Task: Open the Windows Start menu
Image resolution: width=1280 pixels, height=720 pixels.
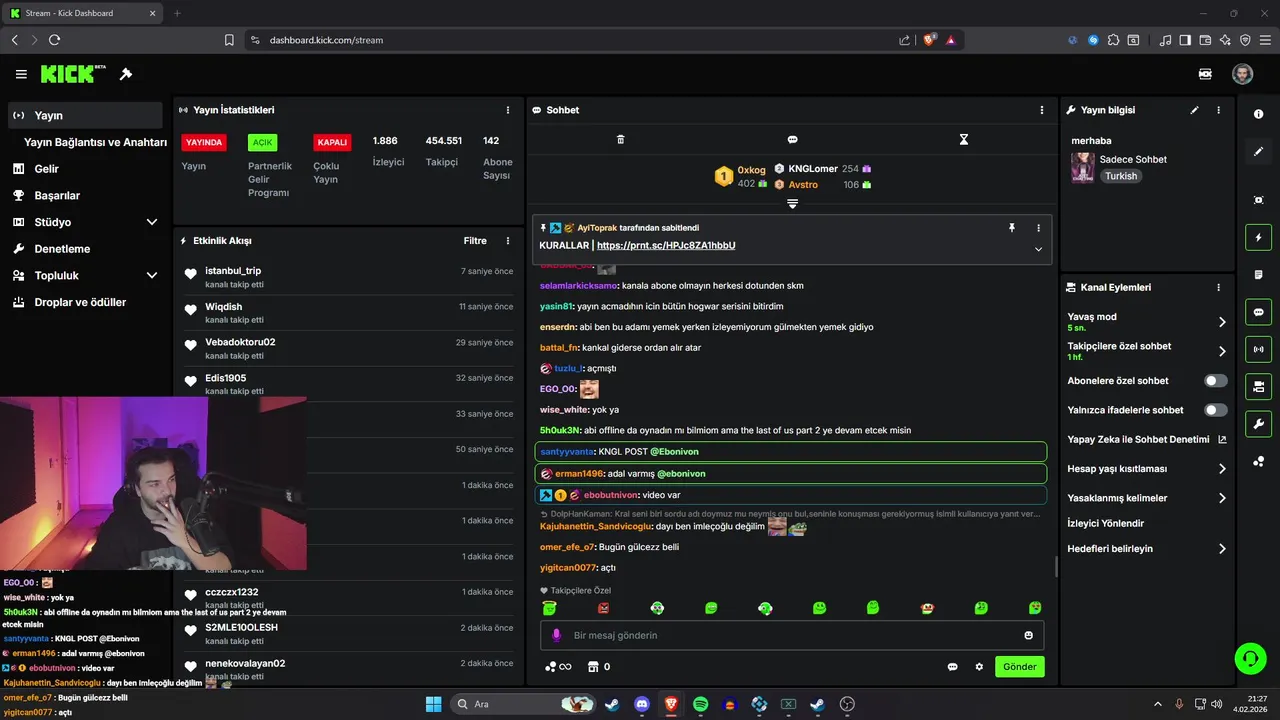Action: coord(433,704)
